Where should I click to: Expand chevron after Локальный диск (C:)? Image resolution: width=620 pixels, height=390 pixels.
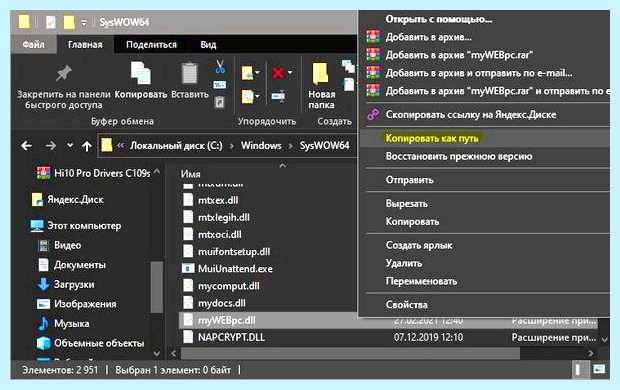(x=232, y=146)
